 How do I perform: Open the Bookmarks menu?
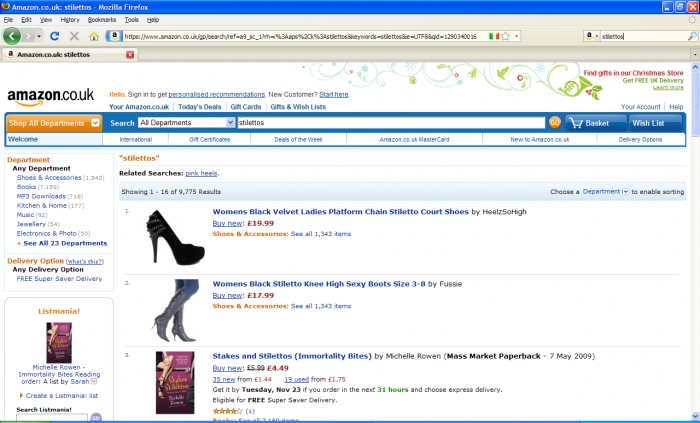(x=102, y=20)
